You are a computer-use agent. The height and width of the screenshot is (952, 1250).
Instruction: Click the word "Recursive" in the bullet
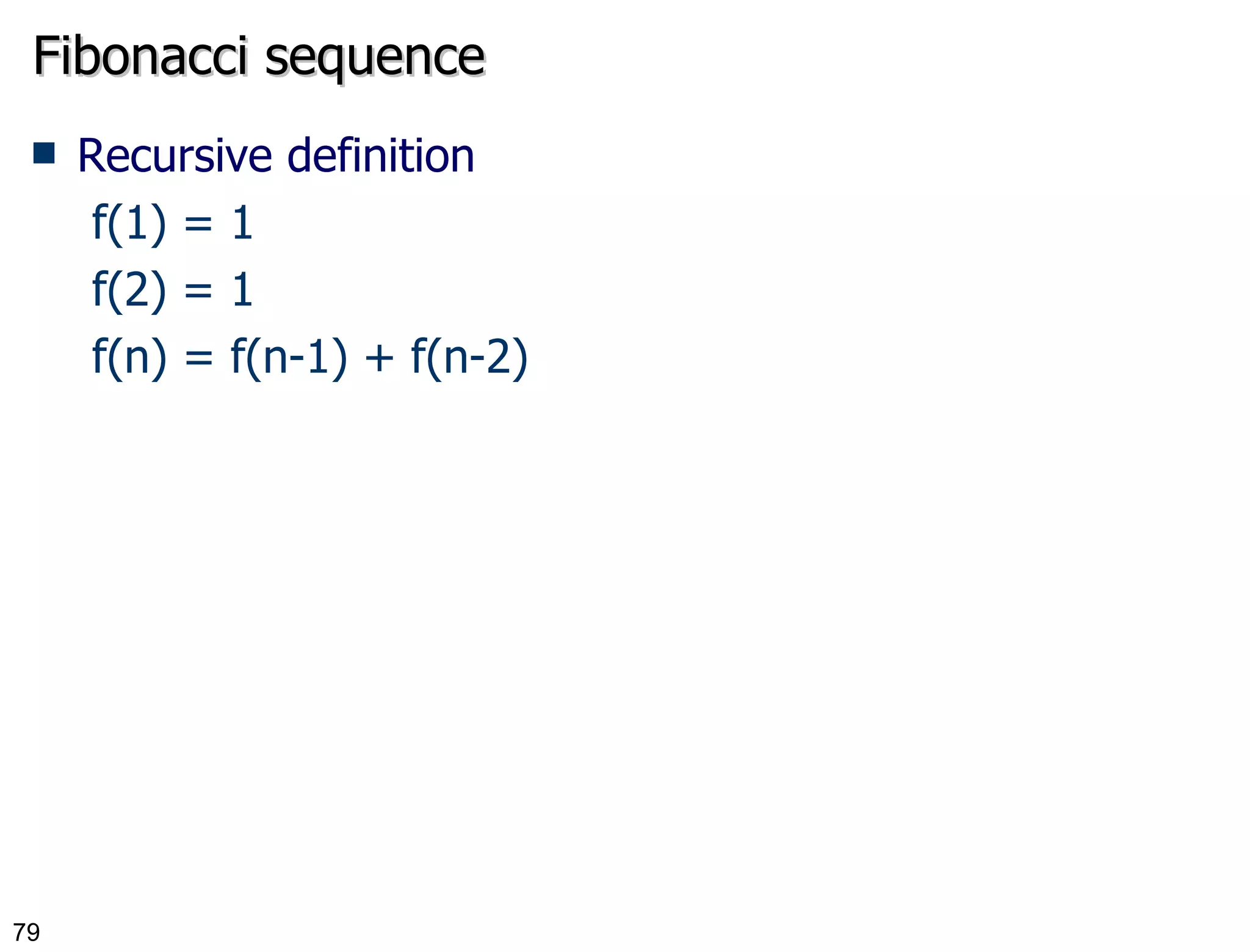point(175,156)
